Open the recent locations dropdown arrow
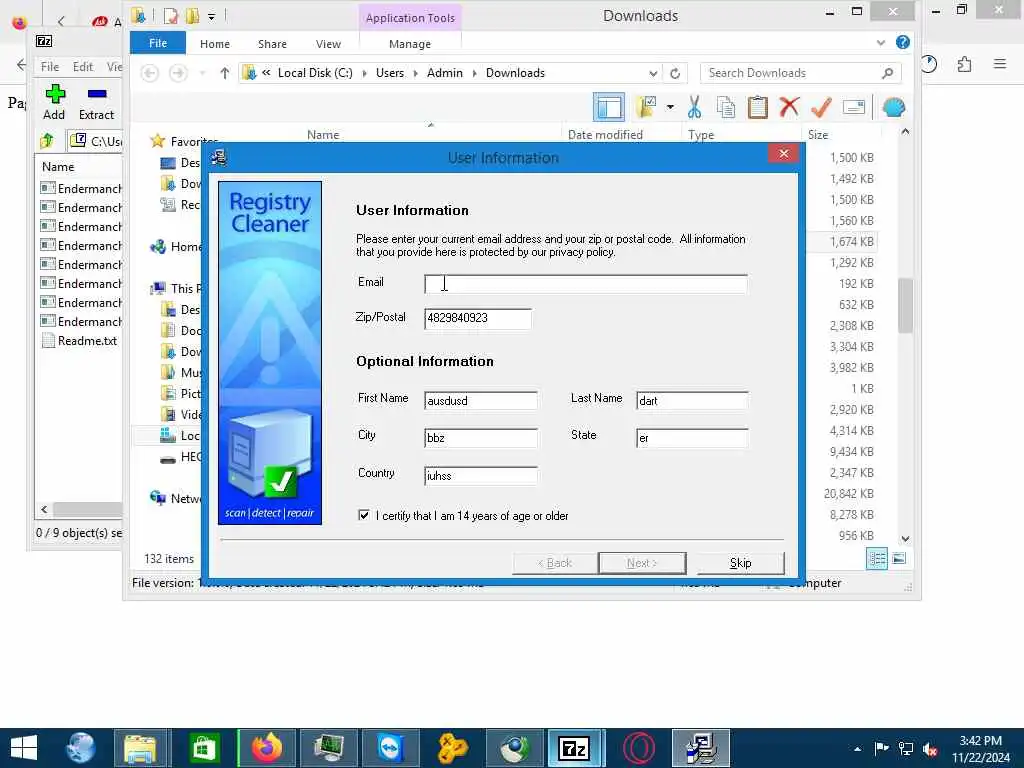 click(x=202, y=73)
